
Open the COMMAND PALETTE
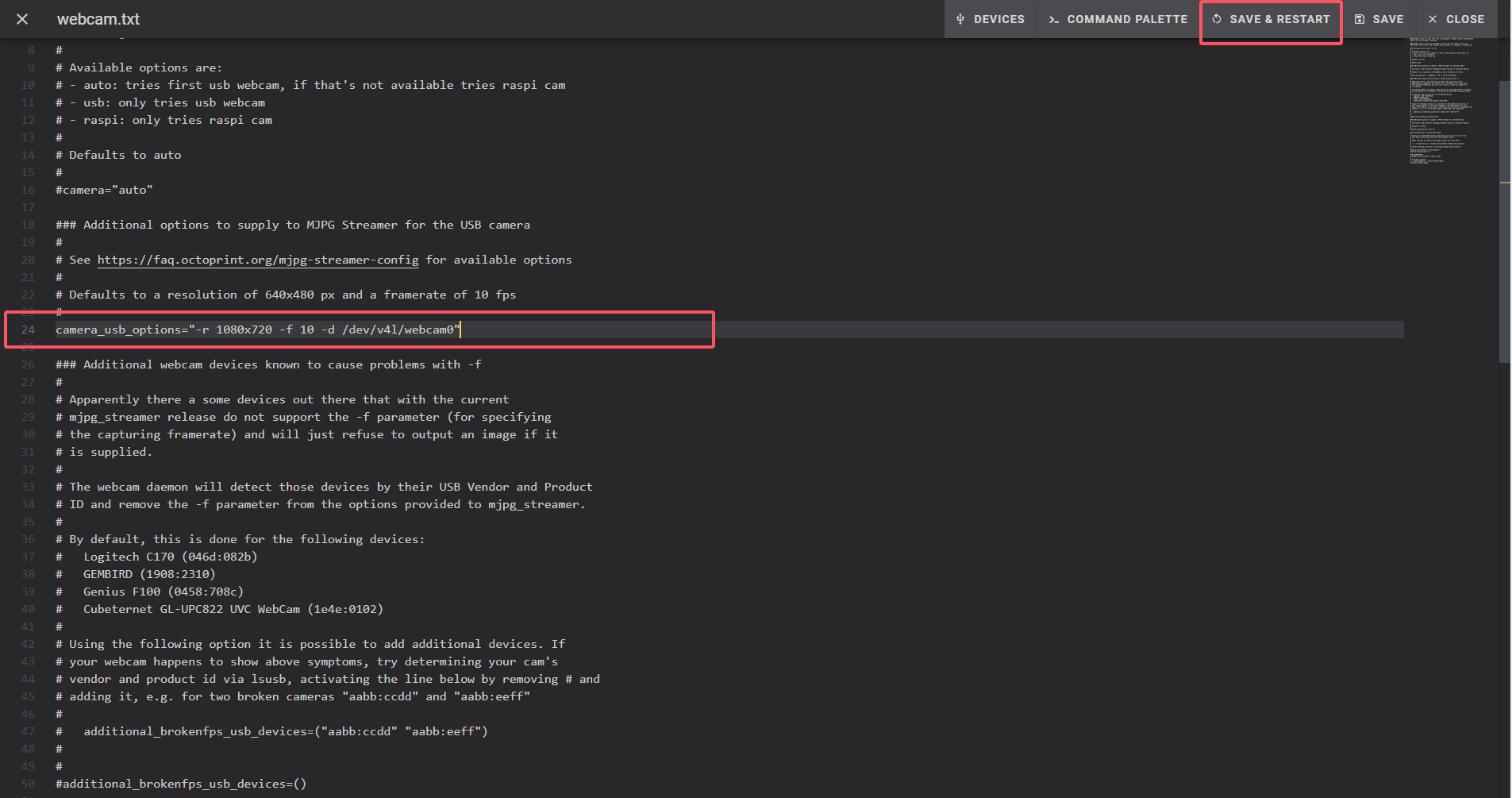coord(1118,19)
